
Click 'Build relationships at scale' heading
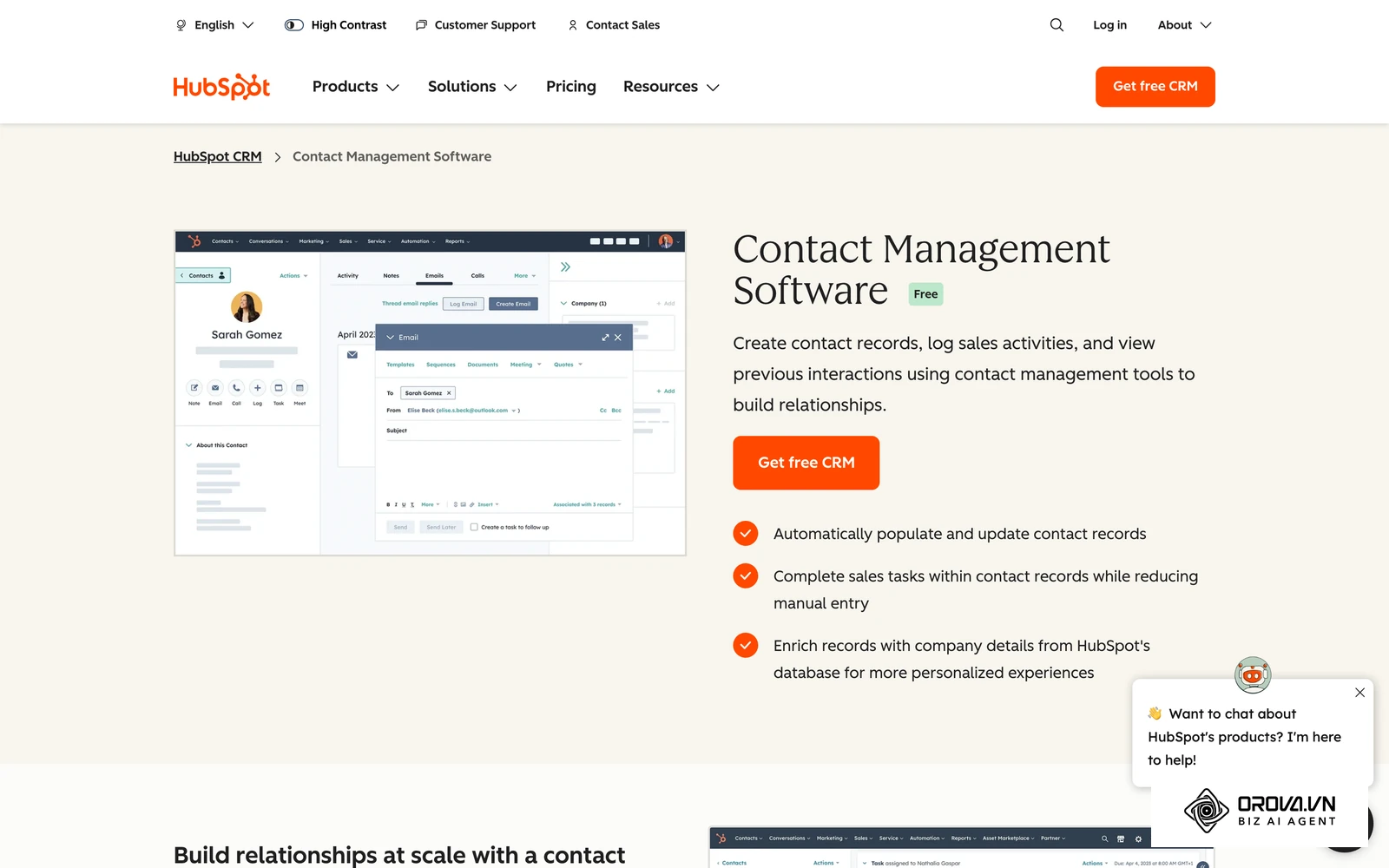tap(399, 855)
